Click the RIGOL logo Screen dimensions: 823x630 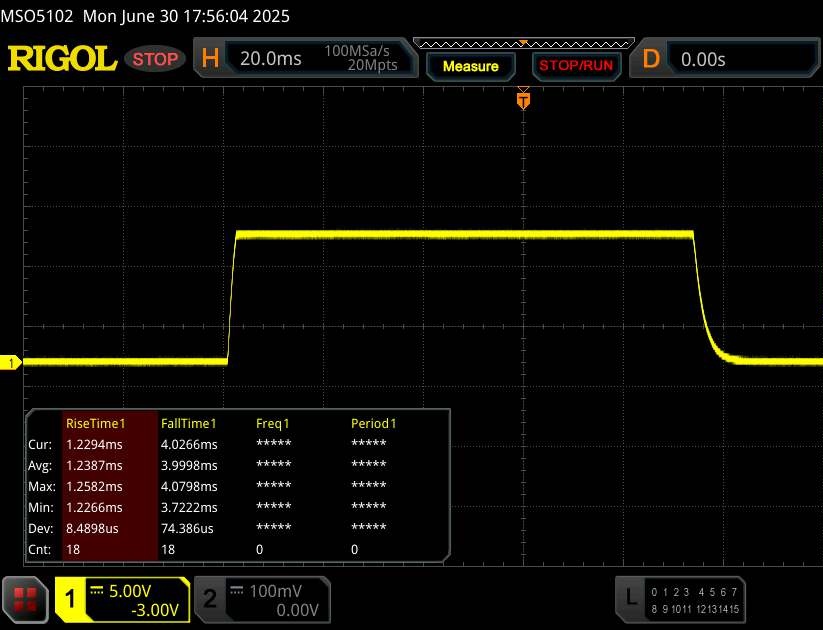tap(62, 59)
